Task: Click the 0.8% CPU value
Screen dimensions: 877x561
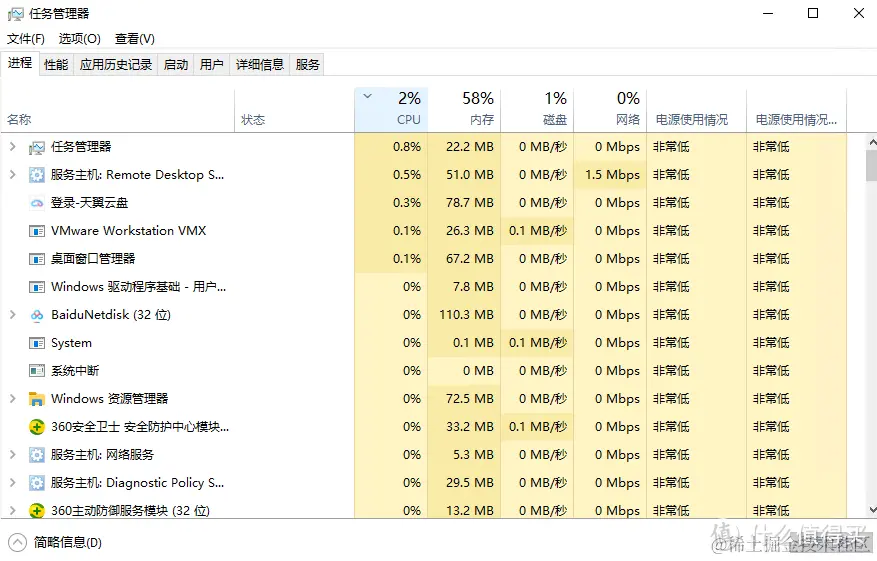Action: (x=407, y=147)
